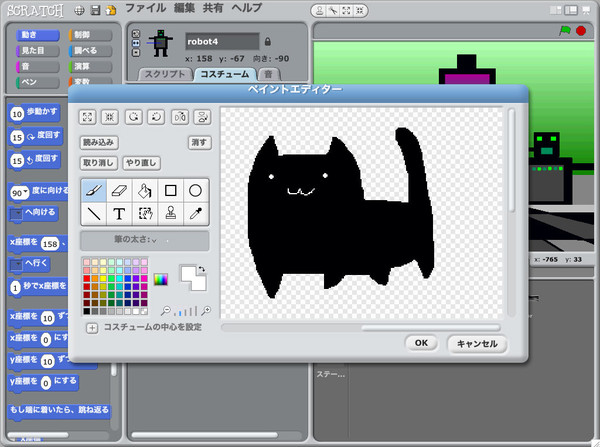Select the Eyedropper tool
Screen dimensions: 600x447
click(x=196, y=214)
